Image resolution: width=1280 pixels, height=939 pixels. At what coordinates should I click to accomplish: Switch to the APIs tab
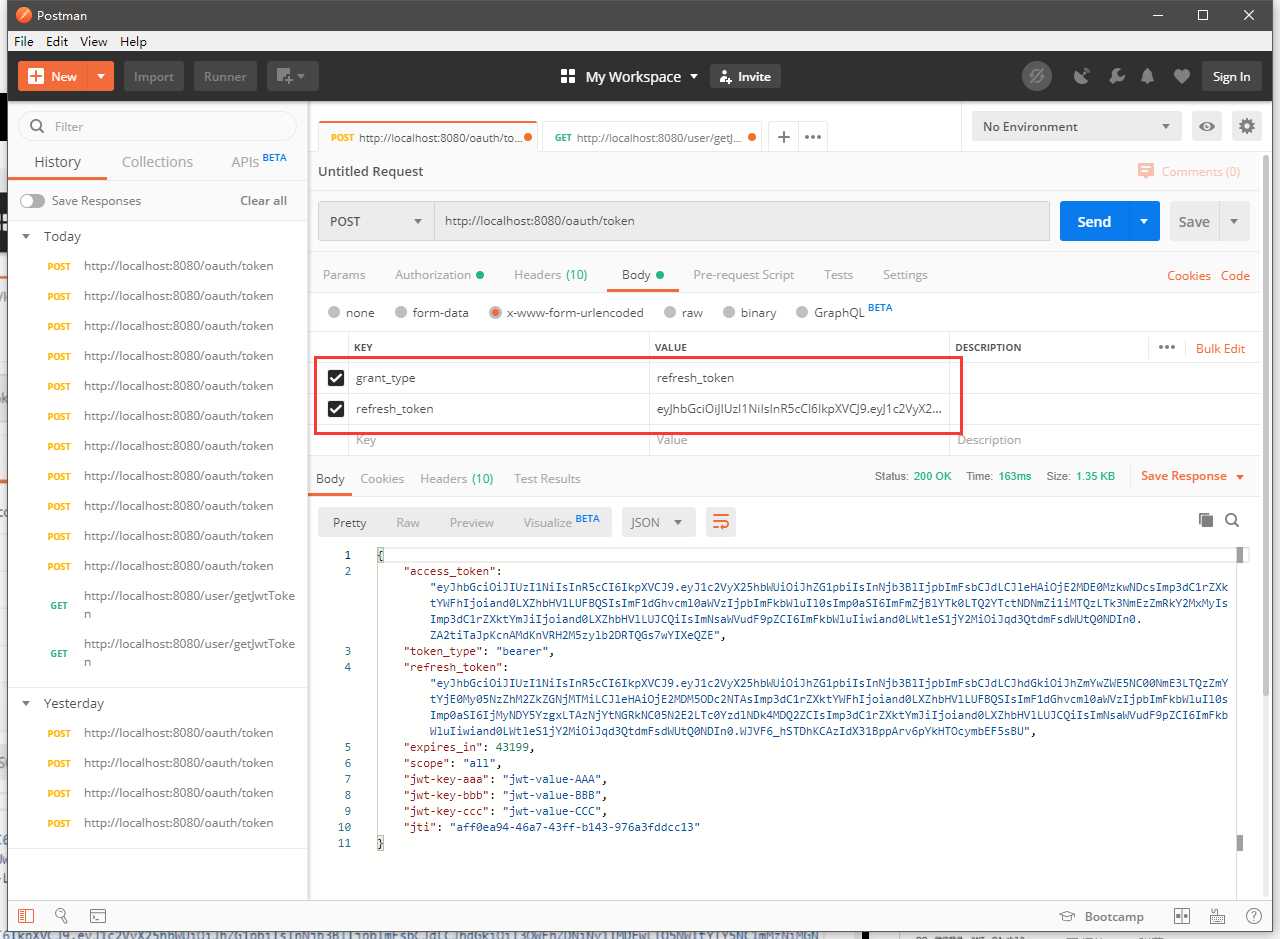pyautogui.click(x=259, y=161)
